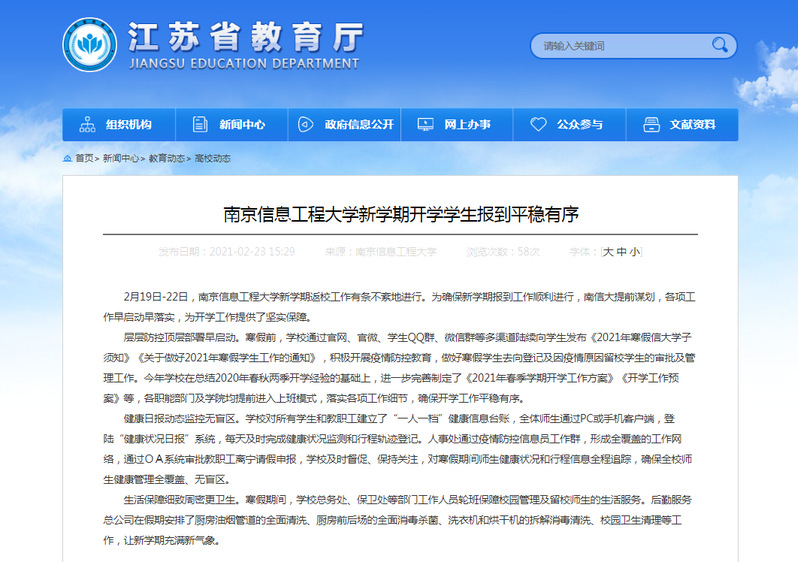Open the 组织机构 menu item
Image resolution: width=798 pixels, height=562 pixels.
click(x=129, y=125)
